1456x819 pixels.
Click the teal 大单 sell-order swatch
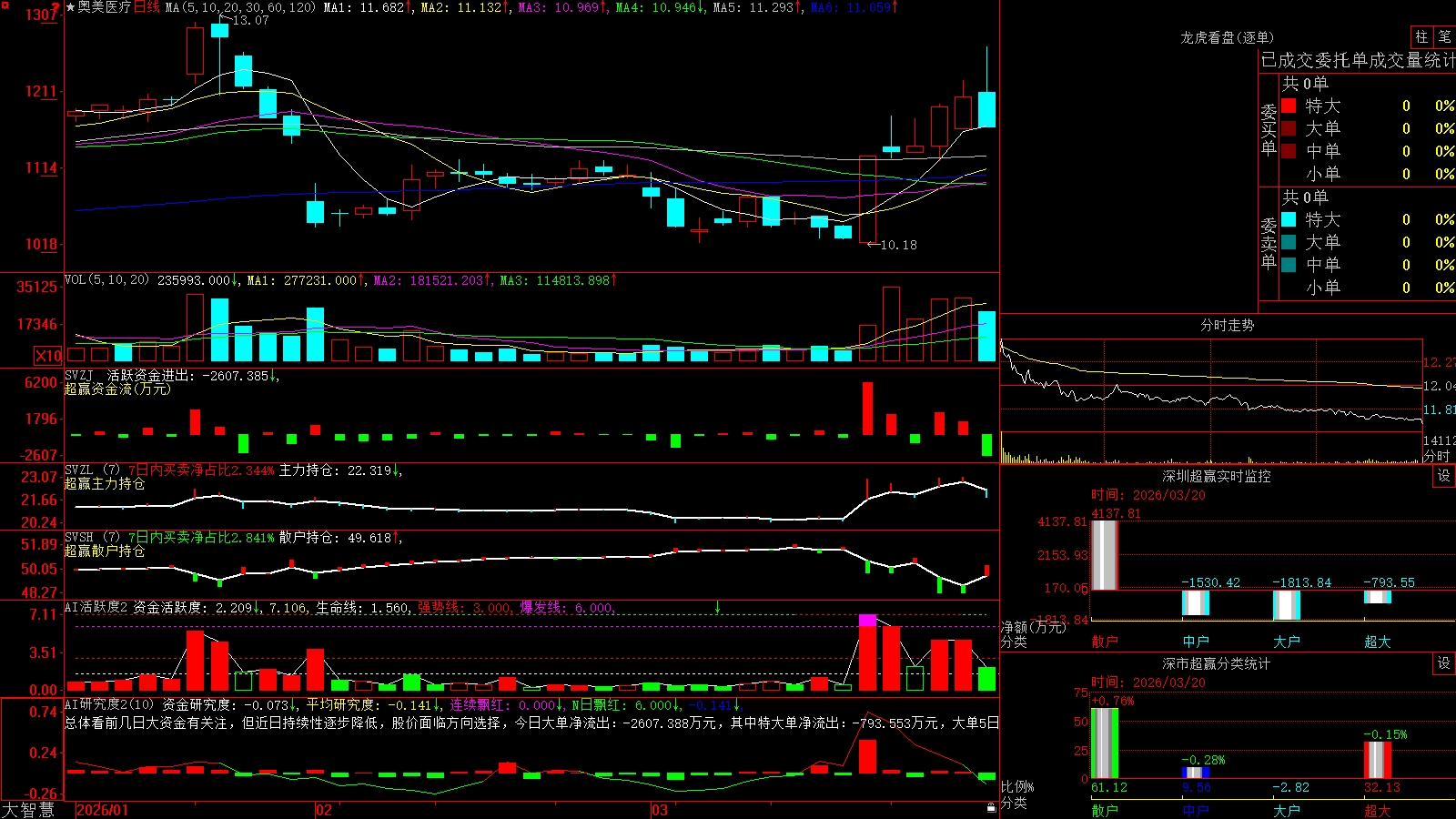click(1289, 242)
